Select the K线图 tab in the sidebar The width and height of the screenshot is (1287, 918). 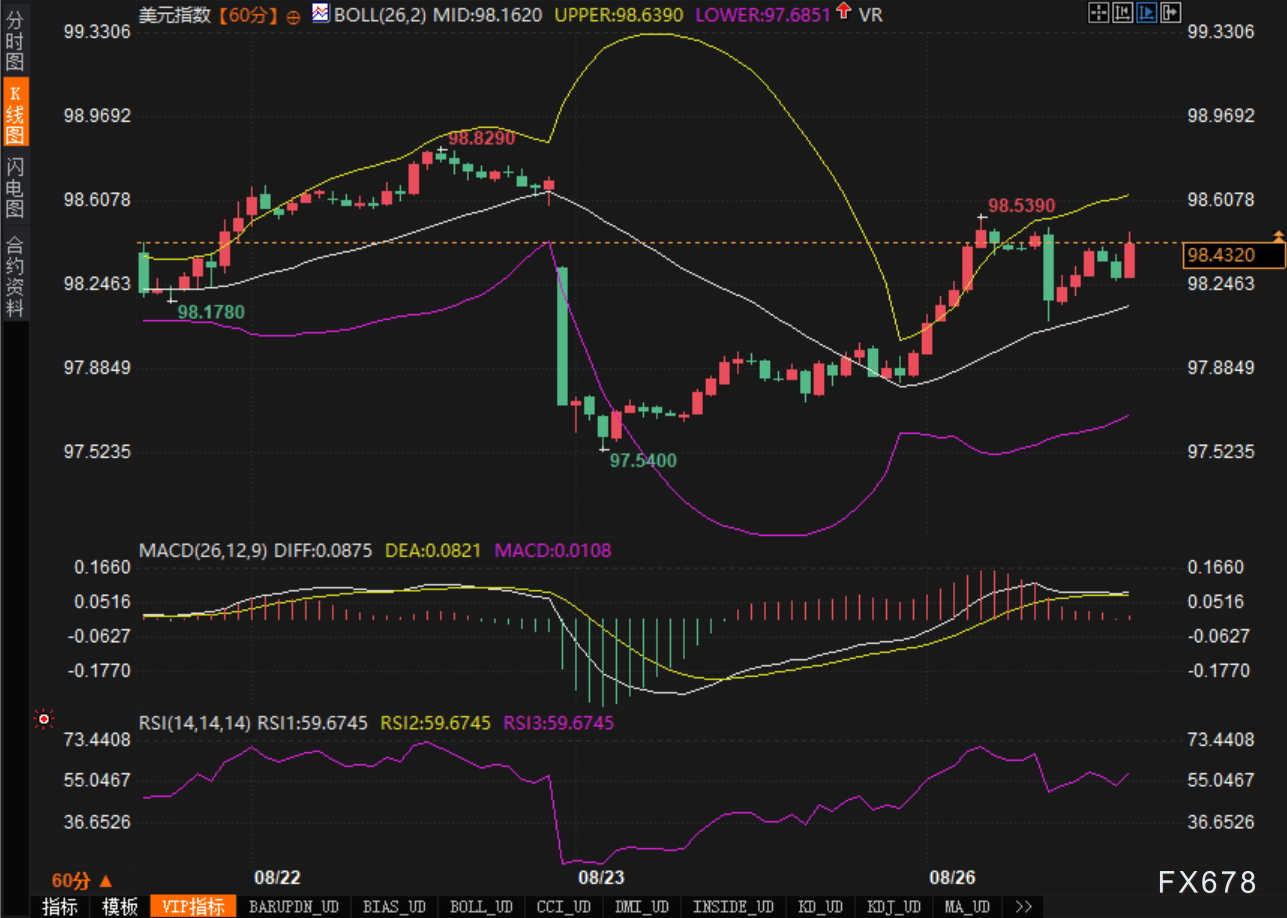pyautogui.click(x=14, y=113)
